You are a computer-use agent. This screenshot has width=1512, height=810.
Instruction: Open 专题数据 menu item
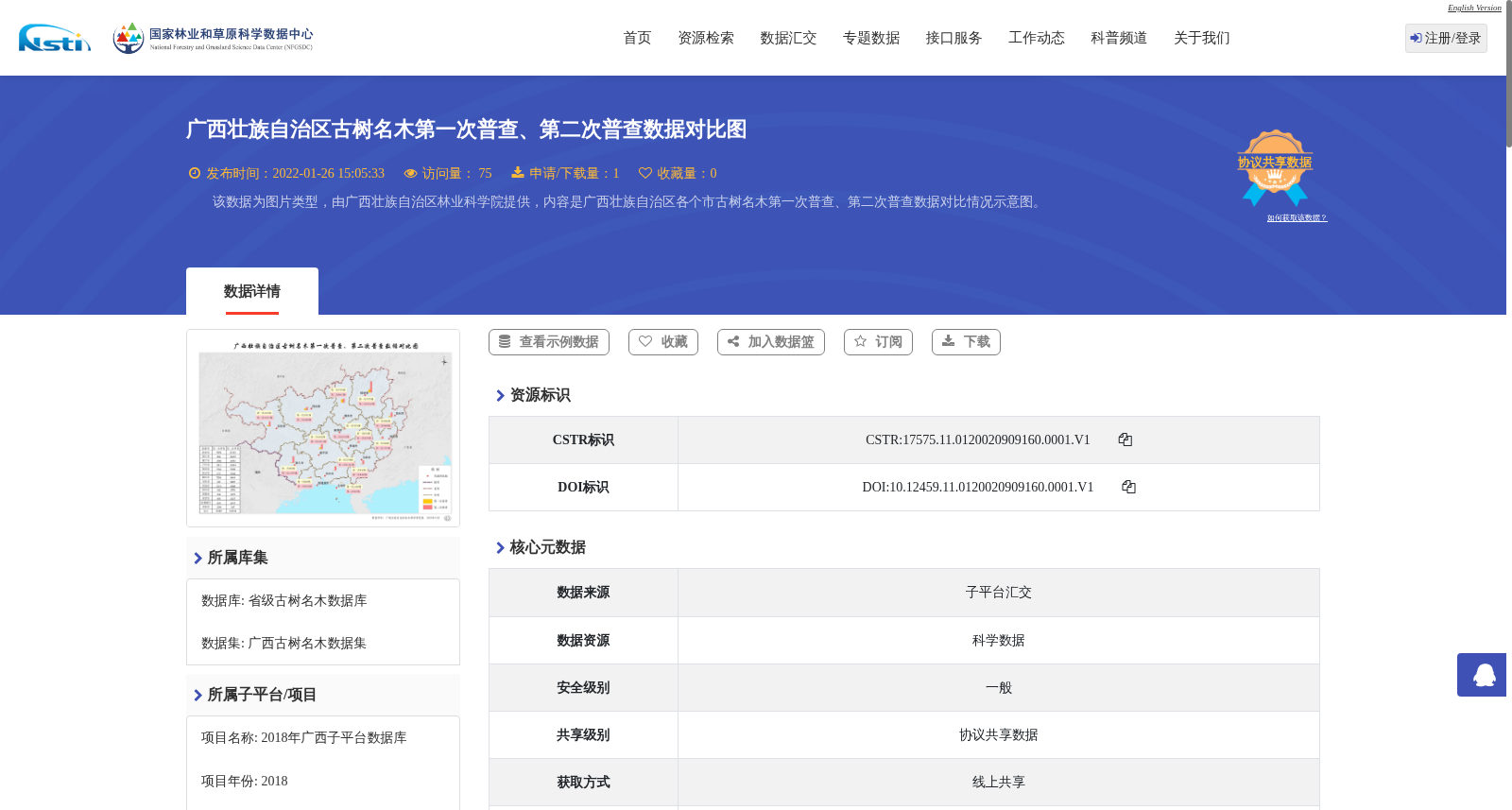[871, 38]
